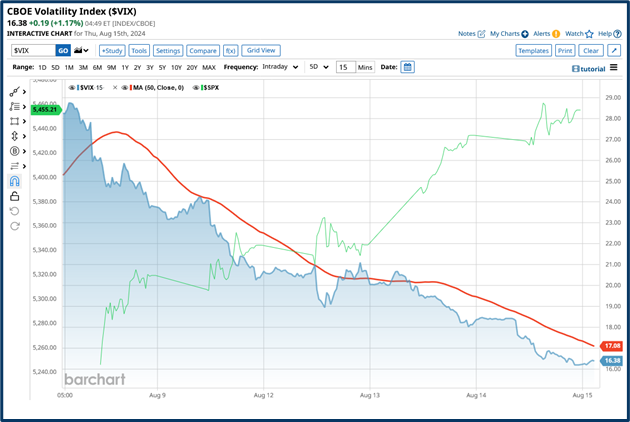Open the Settings button
Screen dimensions: 630x422
pyautogui.click(x=168, y=51)
